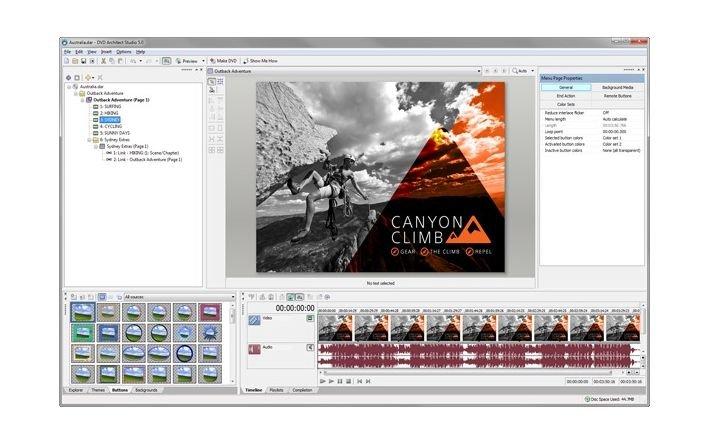The width and height of the screenshot is (709, 444).
Task: Open the Insert menu
Action: (x=107, y=51)
